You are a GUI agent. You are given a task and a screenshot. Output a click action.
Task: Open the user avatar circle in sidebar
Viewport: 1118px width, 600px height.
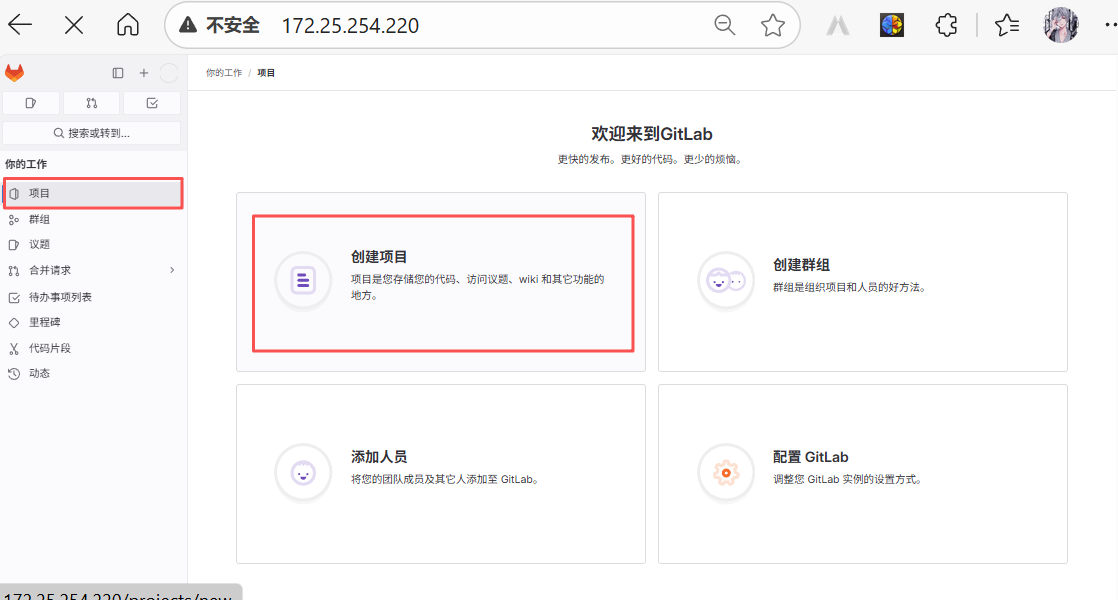click(169, 73)
